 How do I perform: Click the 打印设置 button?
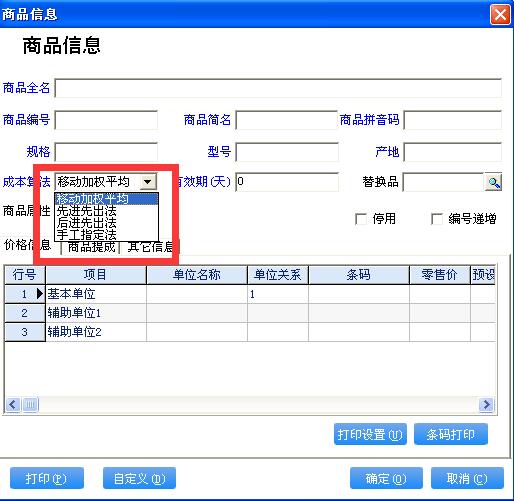pyautogui.click(x=370, y=434)
